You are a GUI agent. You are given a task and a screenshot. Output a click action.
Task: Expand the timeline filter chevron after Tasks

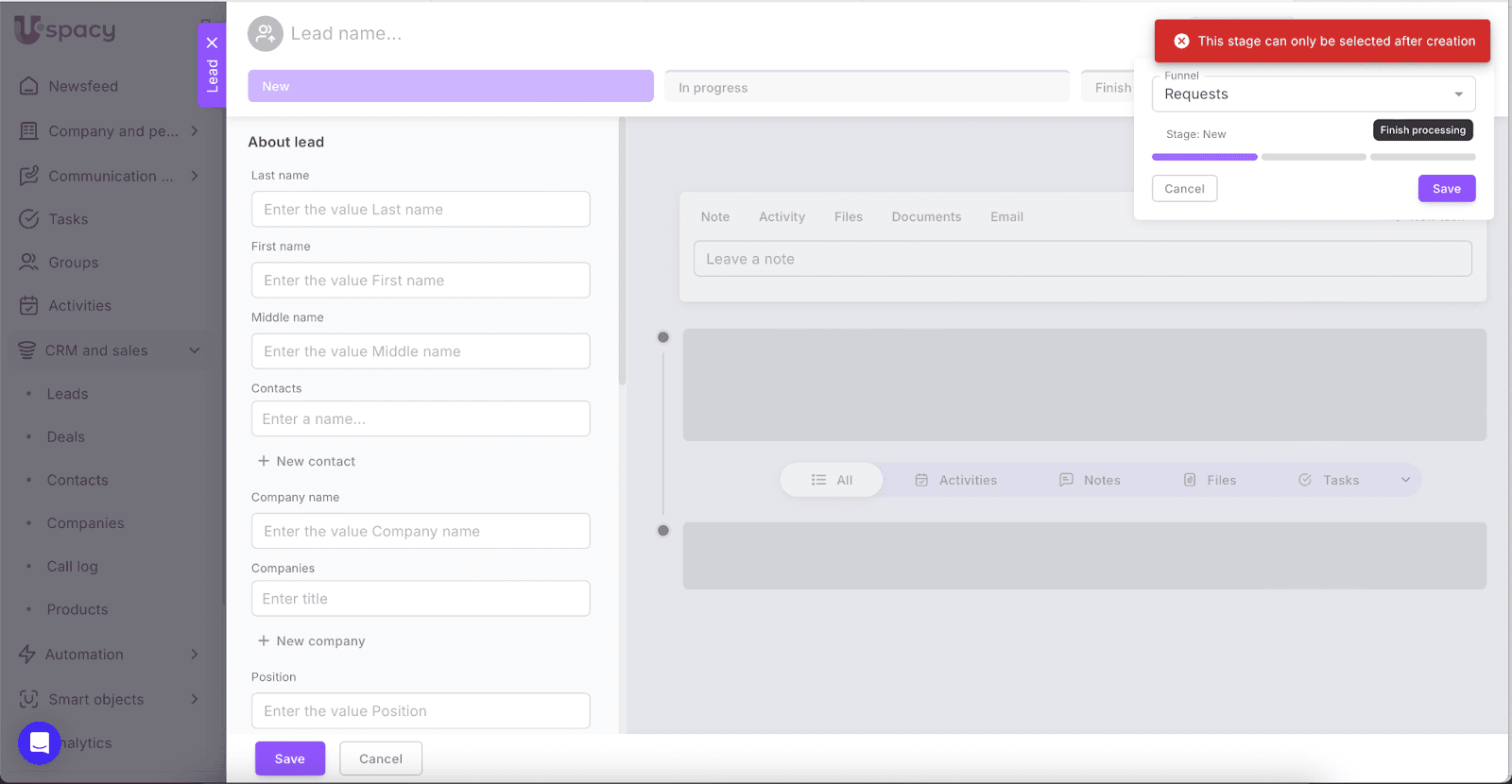pyautogui.click(x=1405, y=480)
